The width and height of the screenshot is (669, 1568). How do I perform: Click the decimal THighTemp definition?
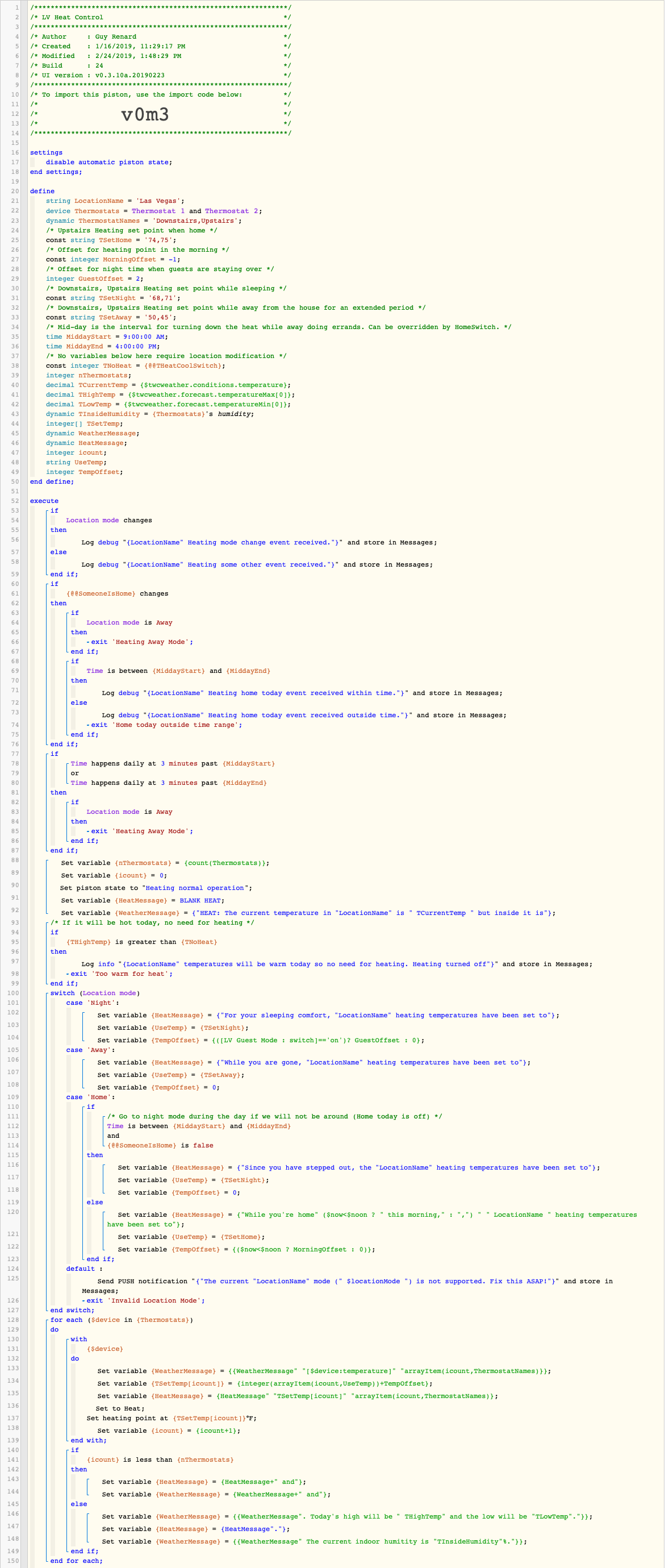[170, 395]
